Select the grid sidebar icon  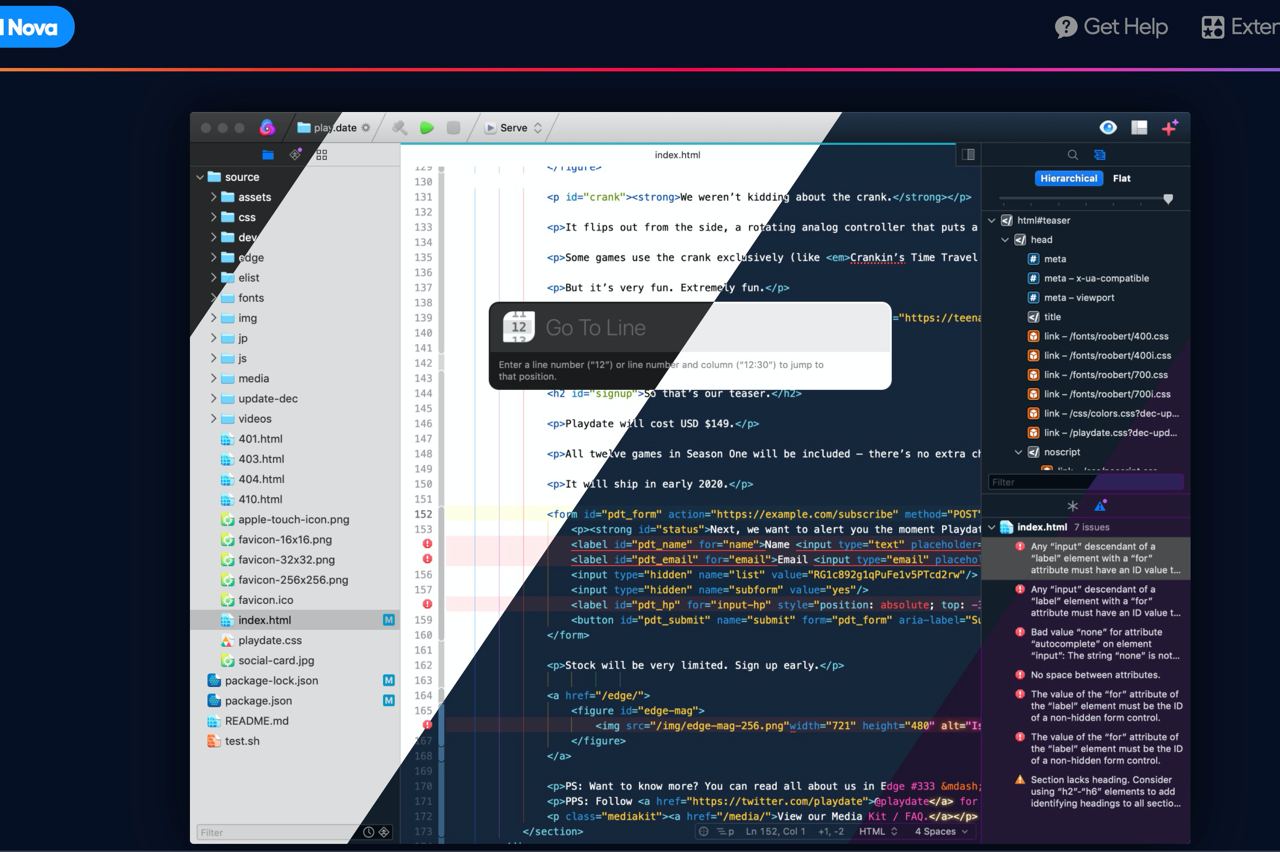point(321,155)
